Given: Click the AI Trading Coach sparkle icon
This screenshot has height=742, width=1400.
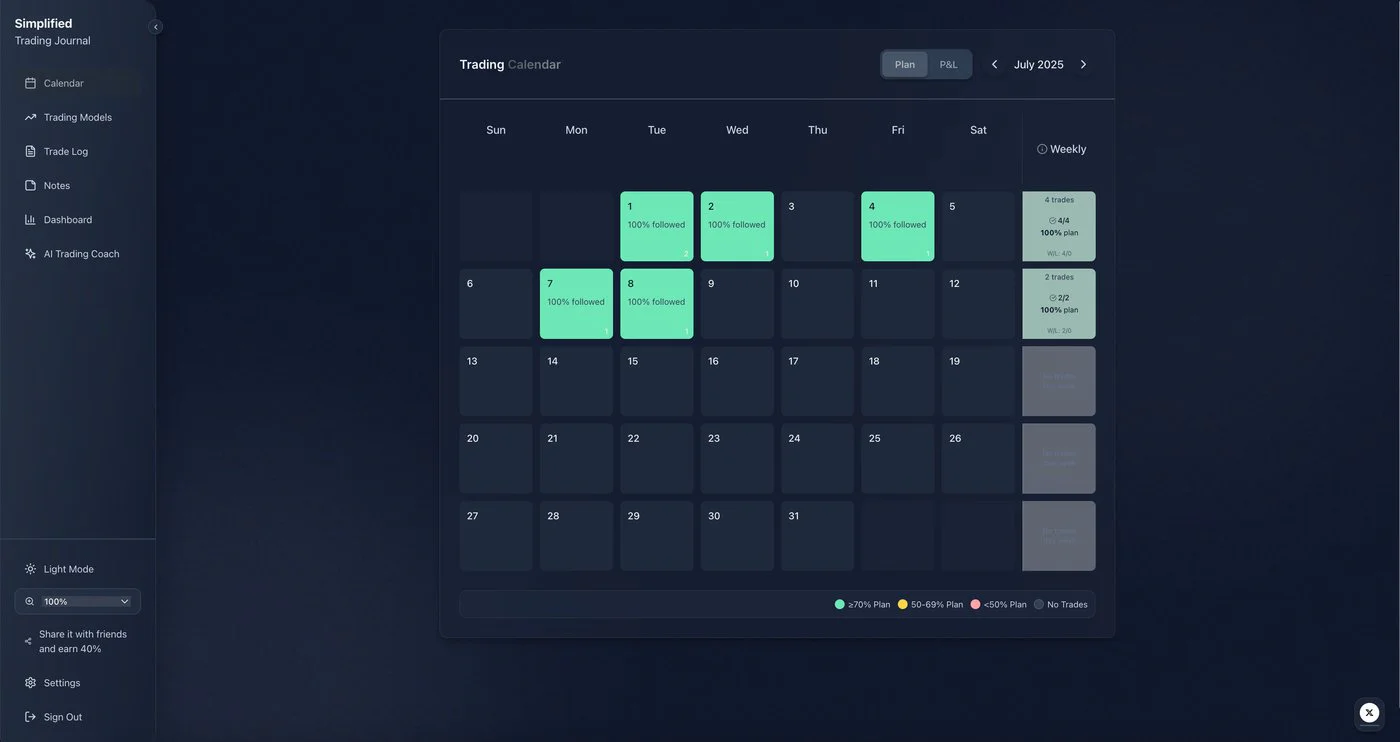Looking at the screenshot, I should (x=30, y=254).
